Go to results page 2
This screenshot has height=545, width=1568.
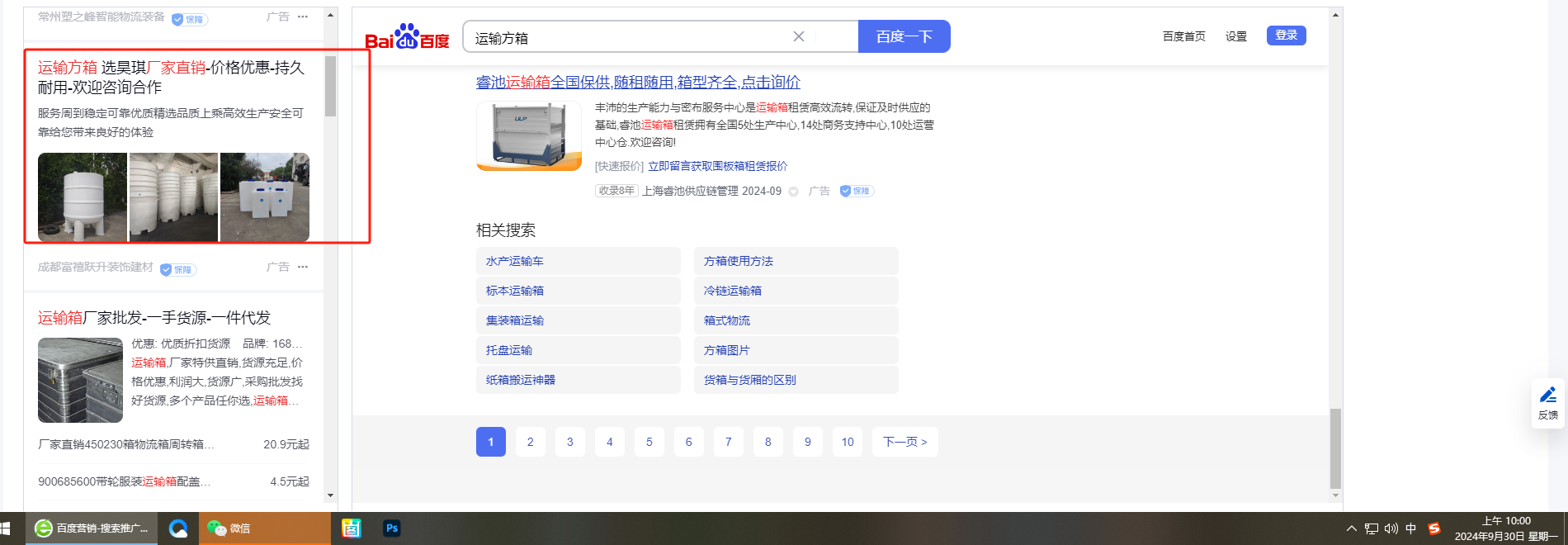(x=530, y=442)
